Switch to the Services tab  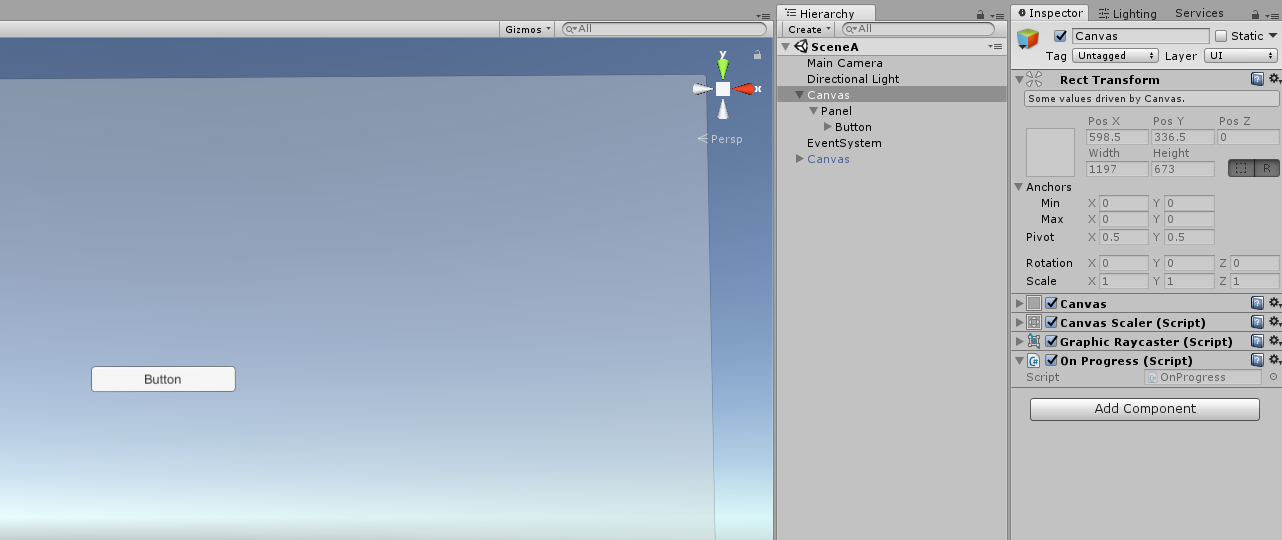tap(1199, 14)
